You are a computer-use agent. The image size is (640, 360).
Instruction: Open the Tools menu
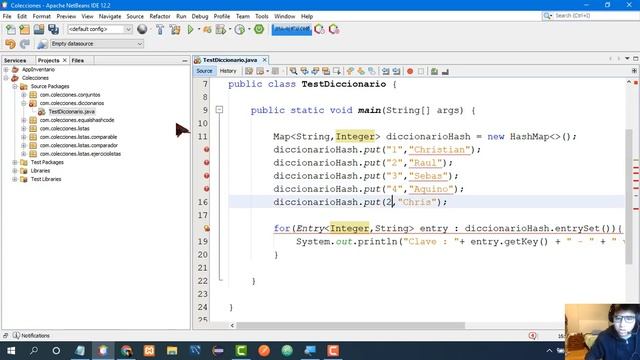click(262, 16)
